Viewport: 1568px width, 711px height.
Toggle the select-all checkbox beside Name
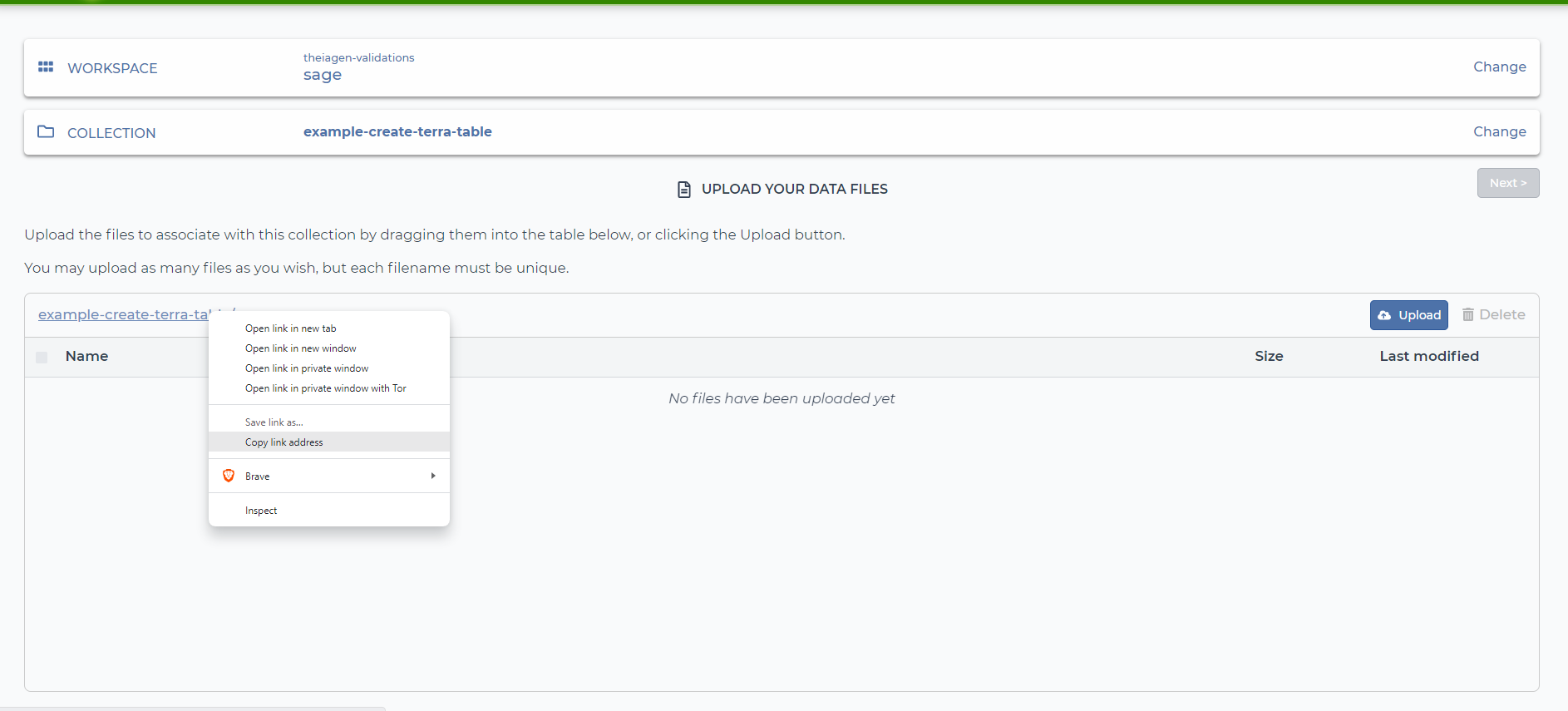coord(42,358)
